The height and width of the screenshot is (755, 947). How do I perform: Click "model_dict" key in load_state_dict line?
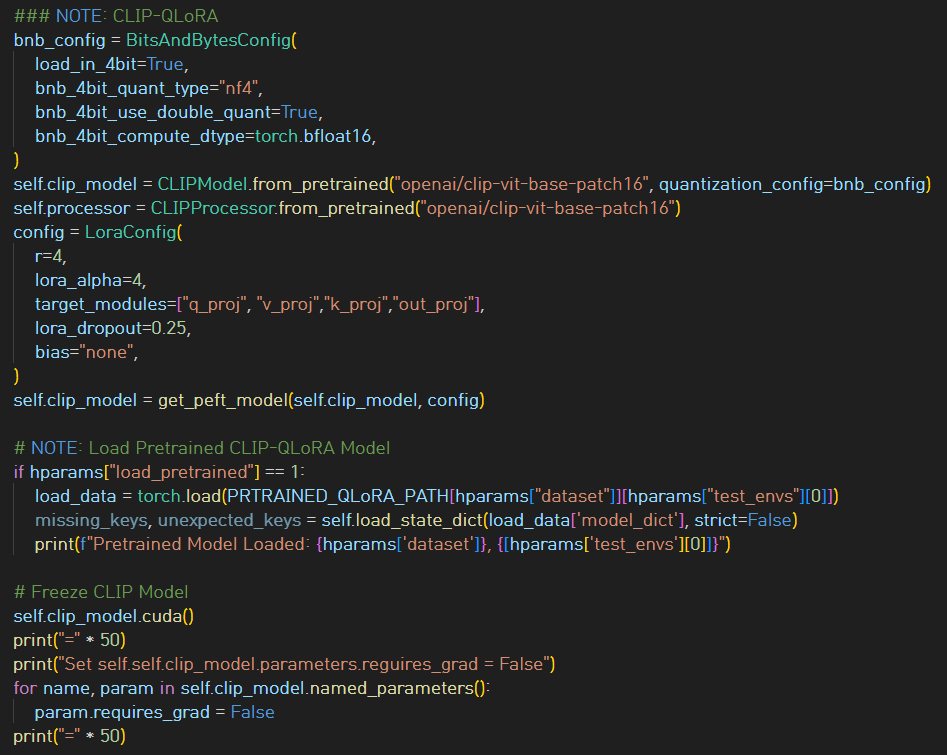tap(628, 520)
